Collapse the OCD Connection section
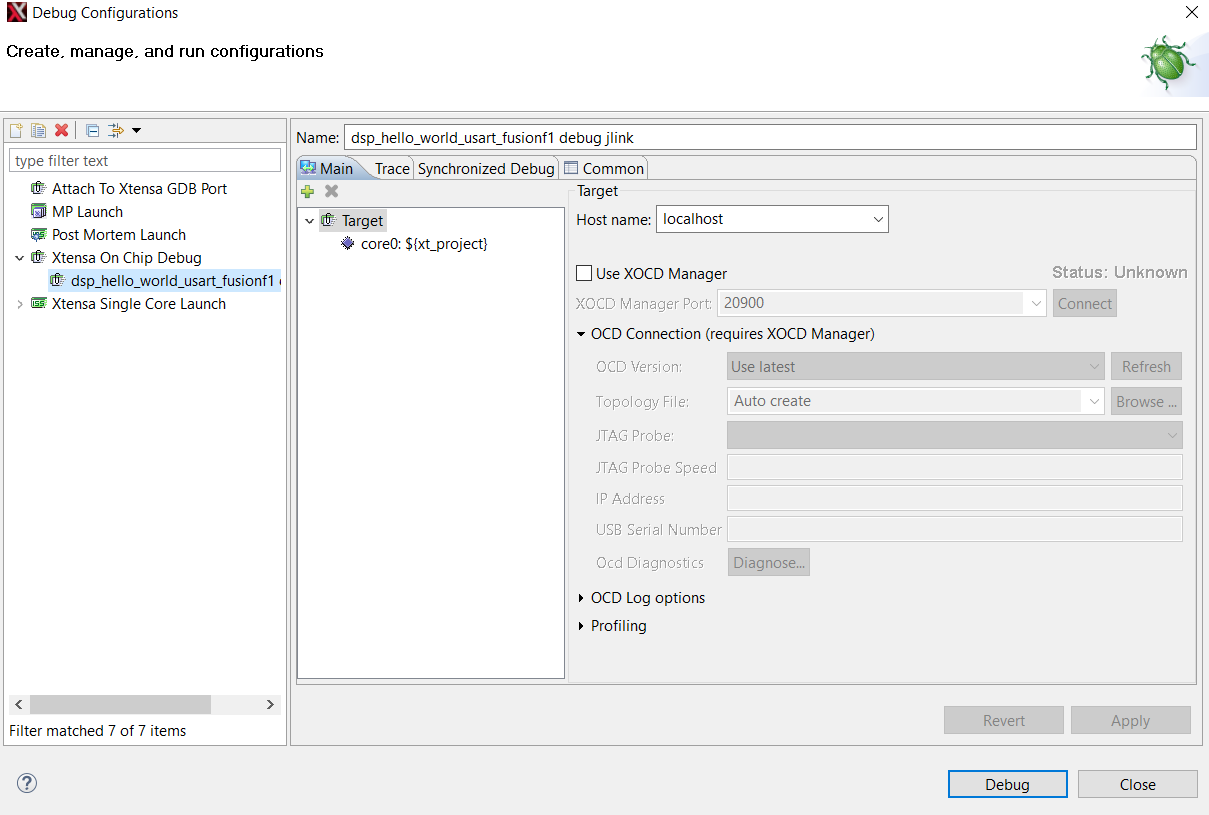This screenshot has width=1209, height=815. [x=582, y=334]
